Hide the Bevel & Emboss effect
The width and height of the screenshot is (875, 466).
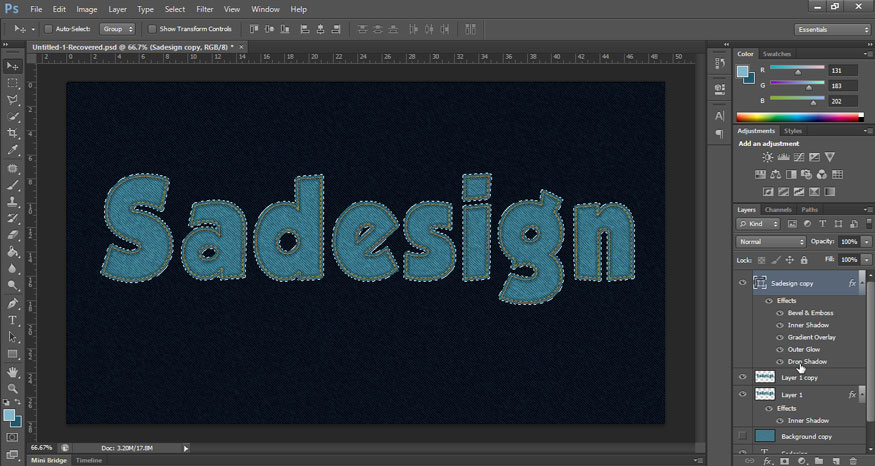coord(780,313)
